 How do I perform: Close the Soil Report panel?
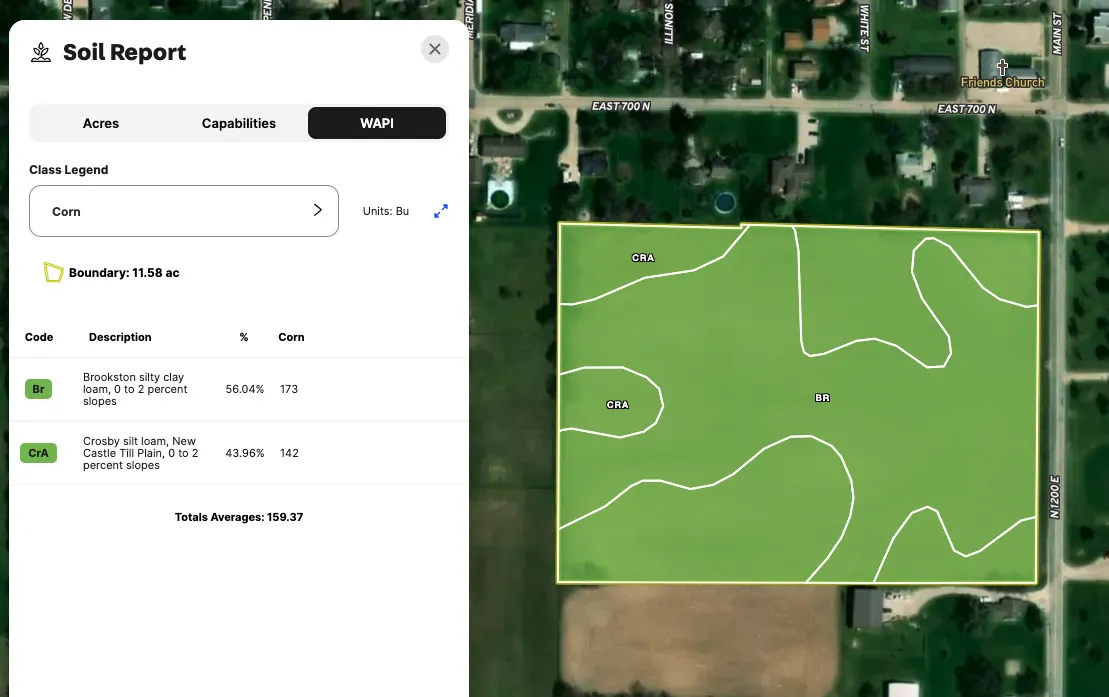pos(434,49)
